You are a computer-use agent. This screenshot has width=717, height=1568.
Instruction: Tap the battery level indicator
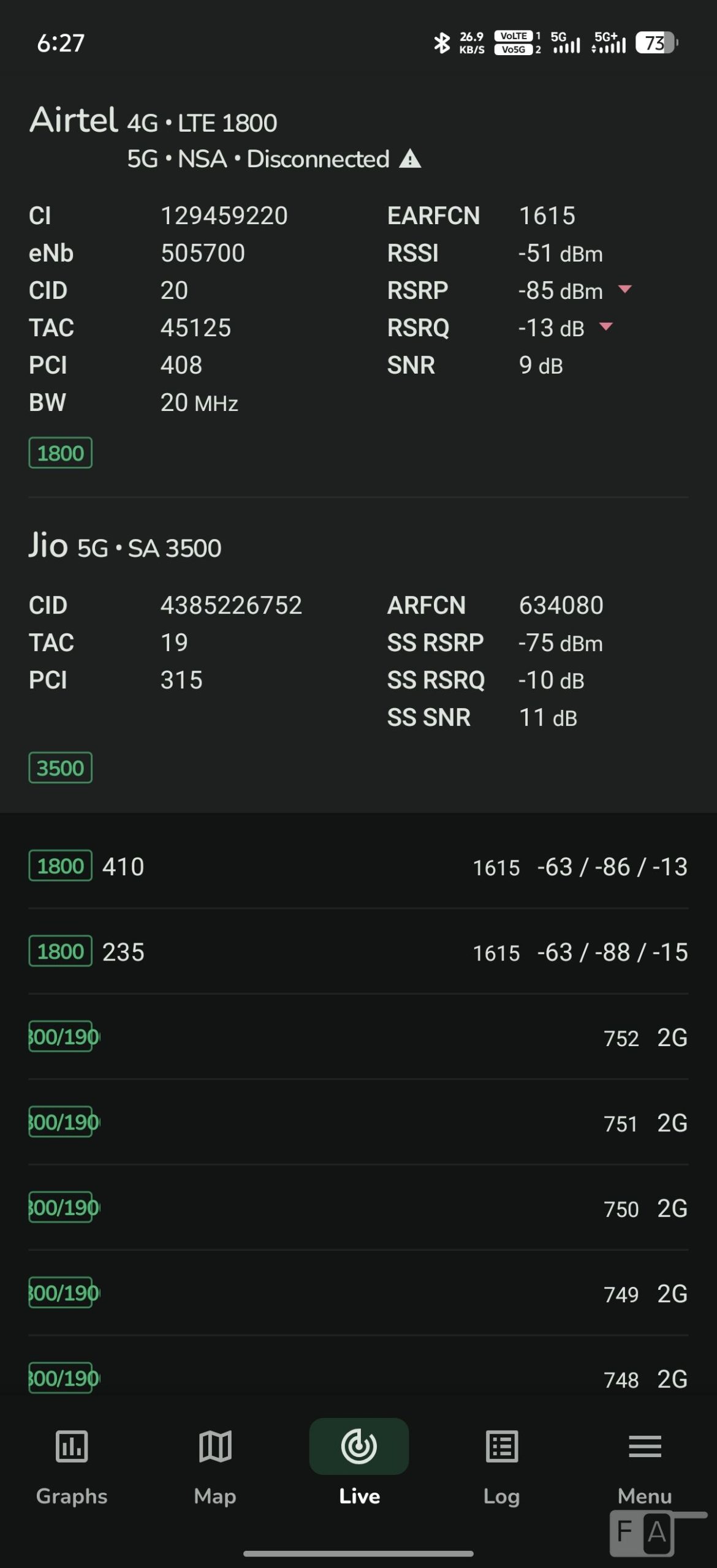coord(656,43)
